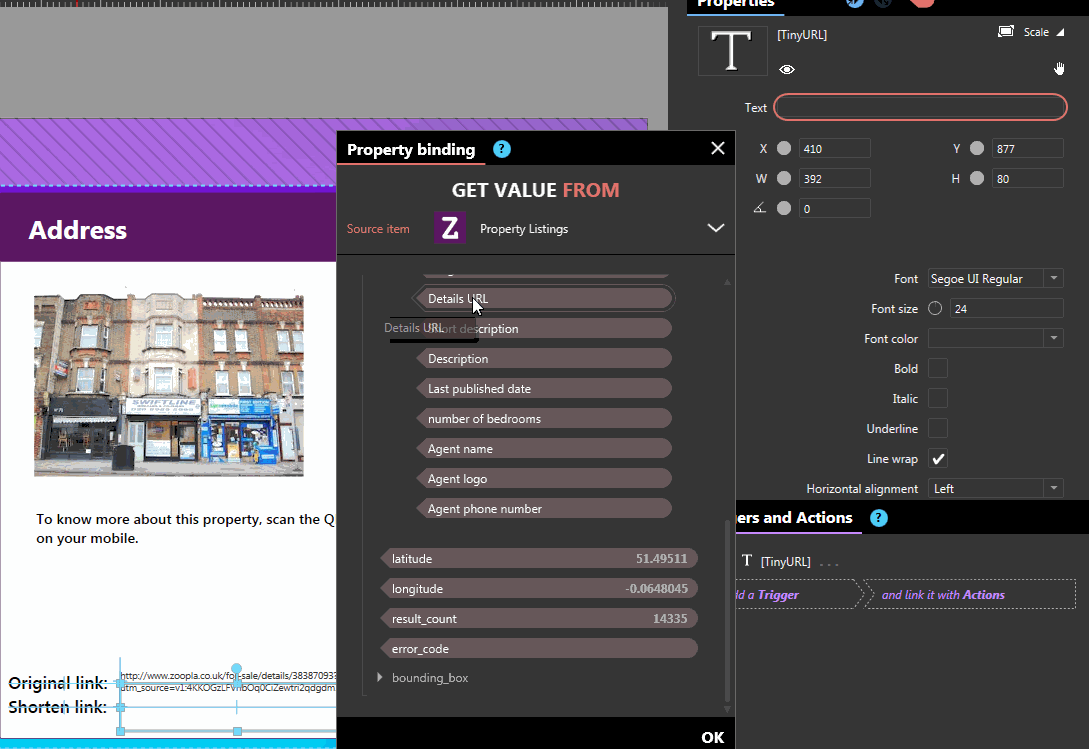Open Triggers and Actions help icon
Viewport: 1089px width, 749px height.
pyautogui.click(x=879, y=518)
